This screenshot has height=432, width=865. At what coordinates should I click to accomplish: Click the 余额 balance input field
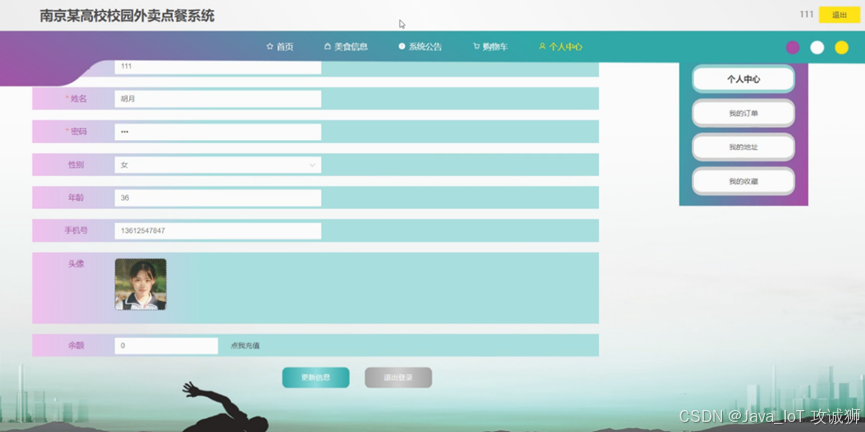pos(166,346)
